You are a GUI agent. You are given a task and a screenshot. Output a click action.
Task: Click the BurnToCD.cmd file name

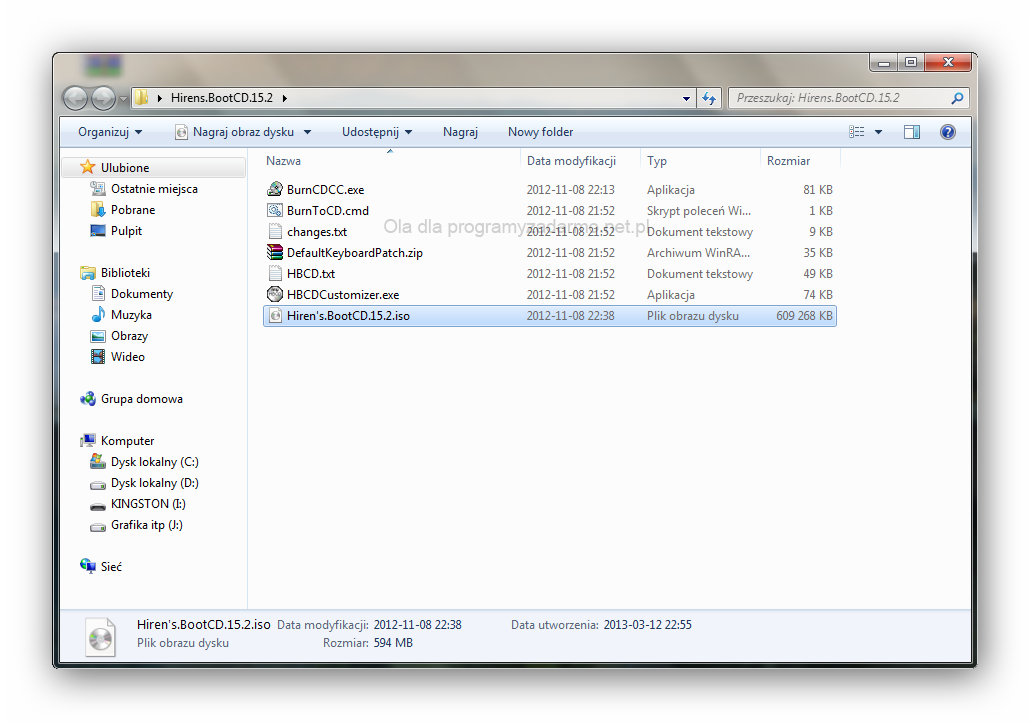(328, 210)
